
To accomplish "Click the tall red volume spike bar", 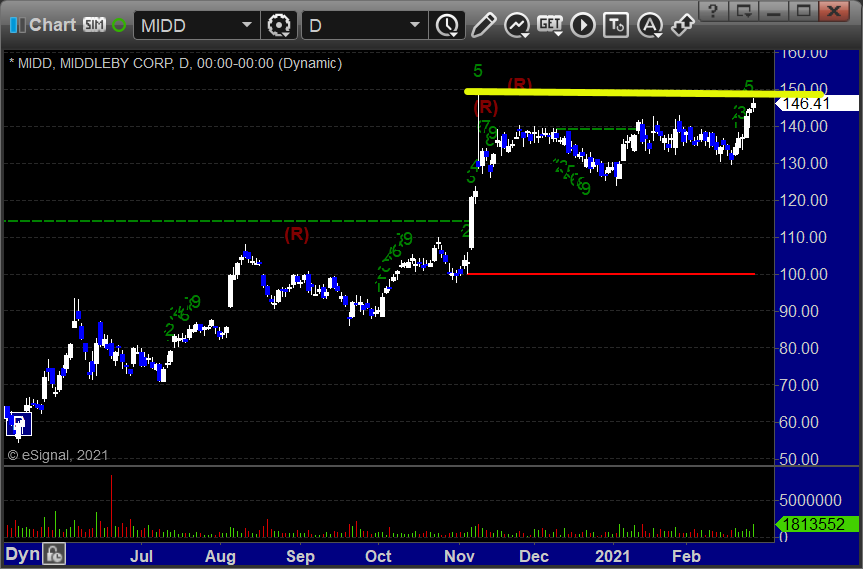I will tap(112, 506).
